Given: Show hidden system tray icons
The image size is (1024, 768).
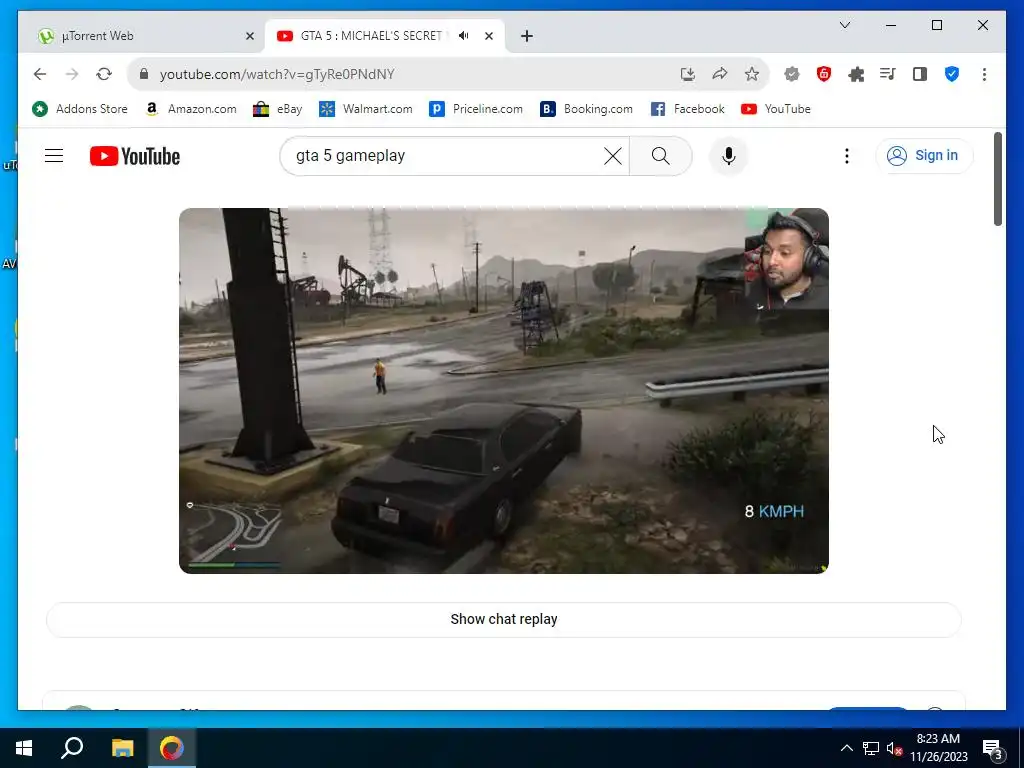Looking at the screenshot, I should pos(846,748).
